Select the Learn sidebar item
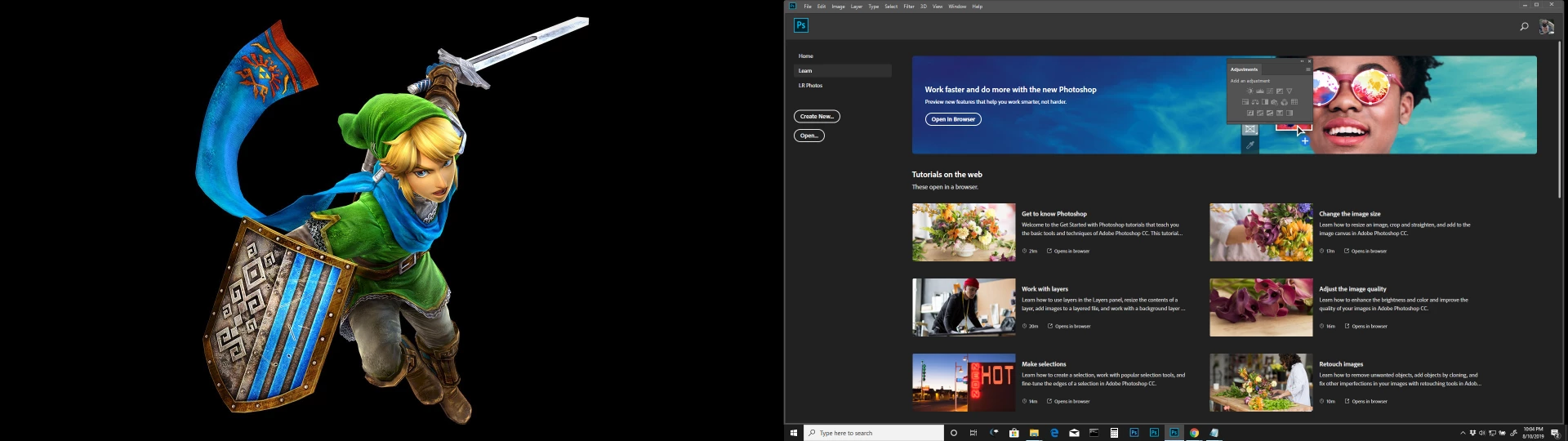Image resolution: width=1568 pixels, height=441 pixels. [842, 71]
